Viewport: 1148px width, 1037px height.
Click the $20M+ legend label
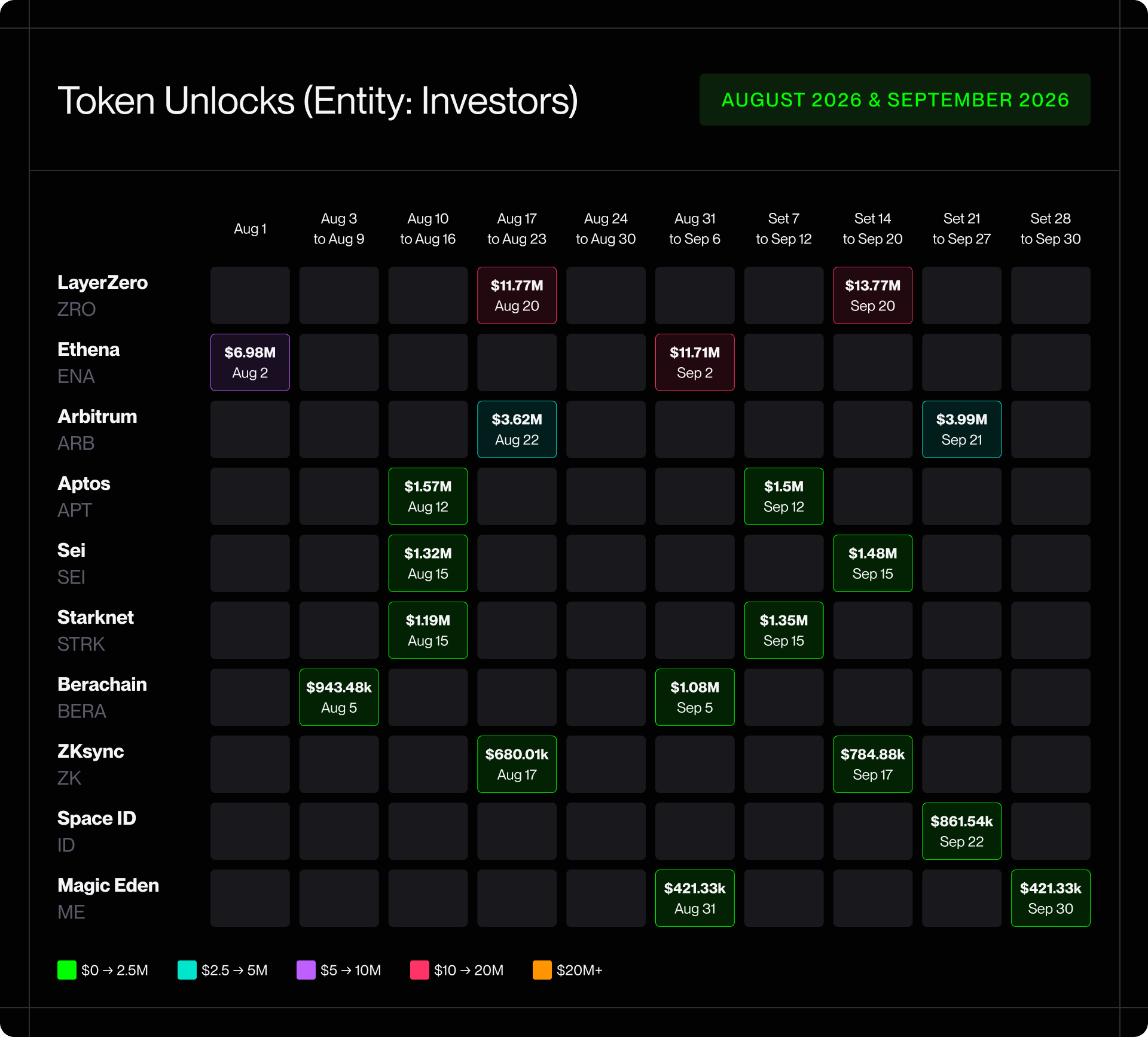click(x=579, y=970)
